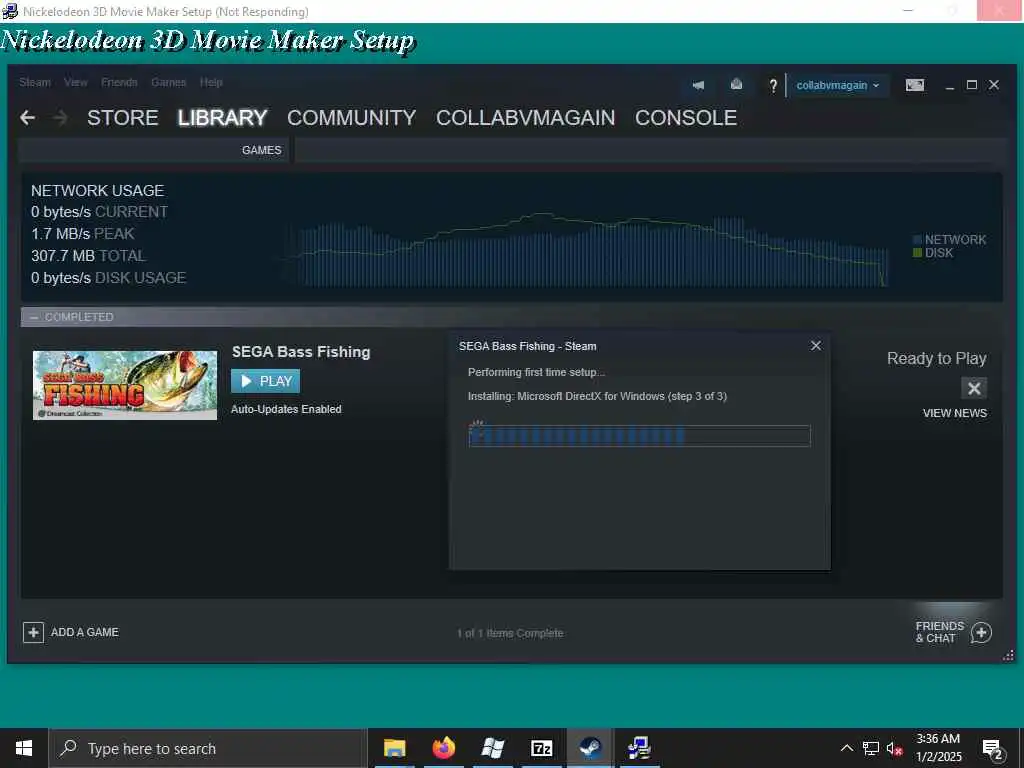This screenshot has width=1024, height=768.
Task: Click VIEW NEWS link
Action: (x=955, y=413)
